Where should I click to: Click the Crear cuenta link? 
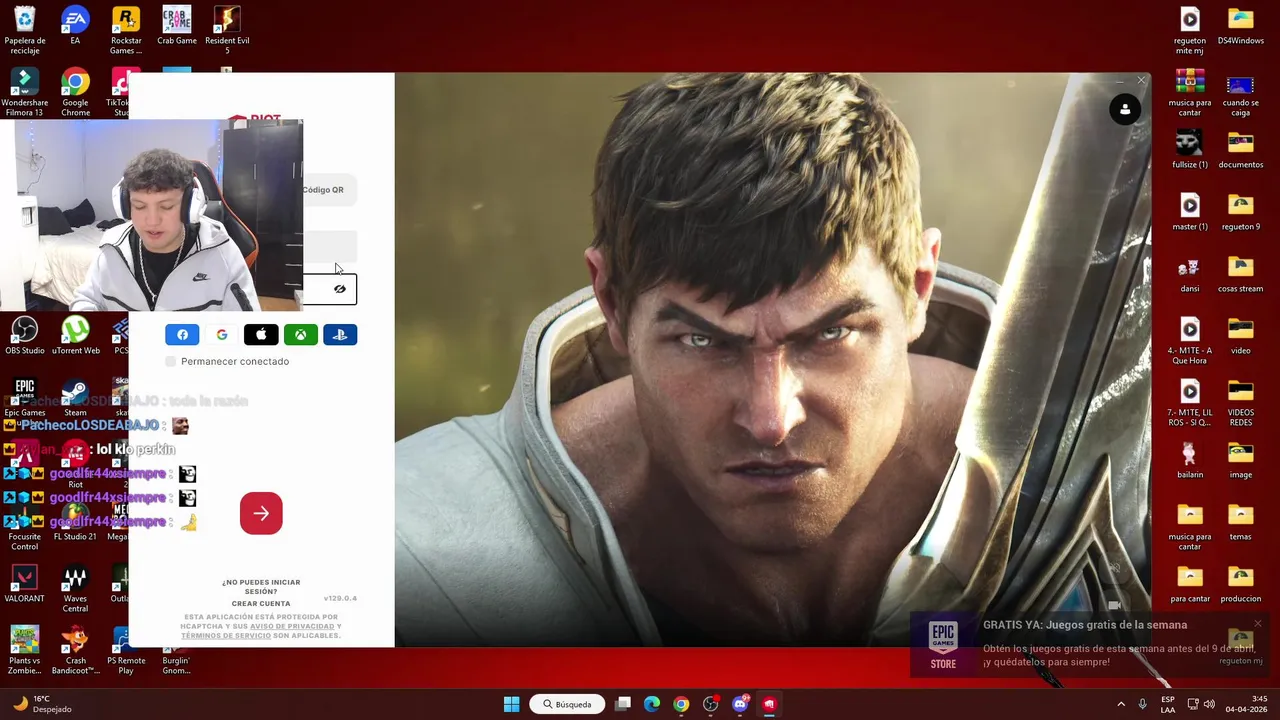(x=261, y=603)
